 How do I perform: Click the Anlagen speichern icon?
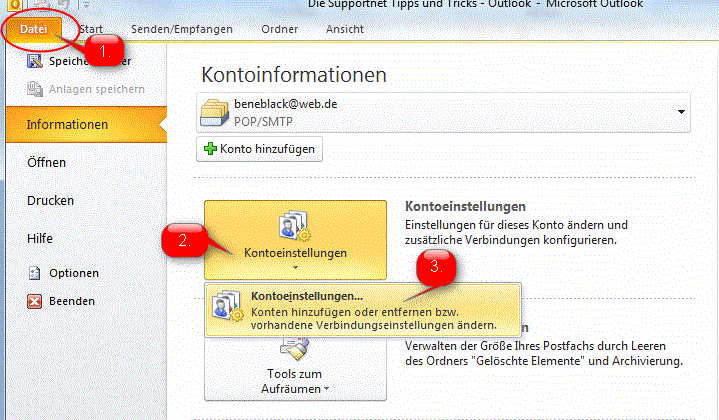(x=34, y=89)
